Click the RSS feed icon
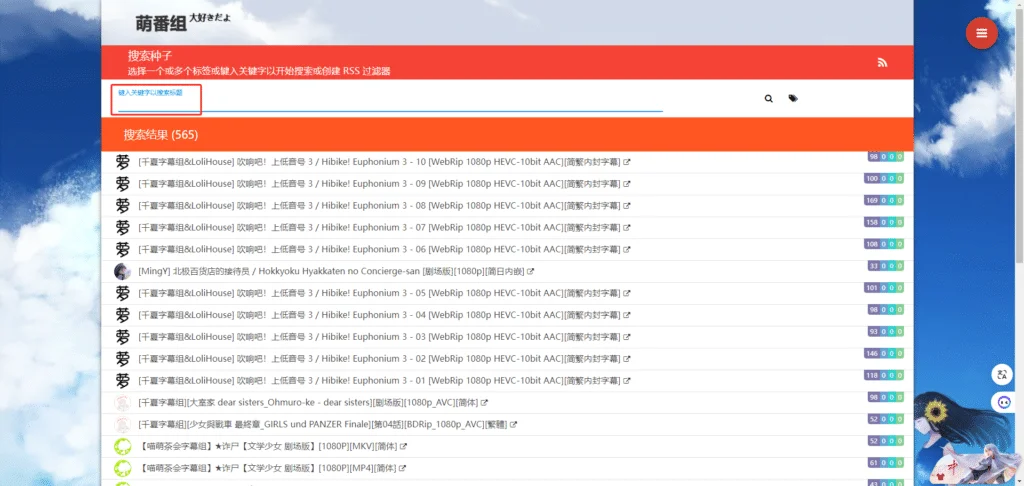 882,62
